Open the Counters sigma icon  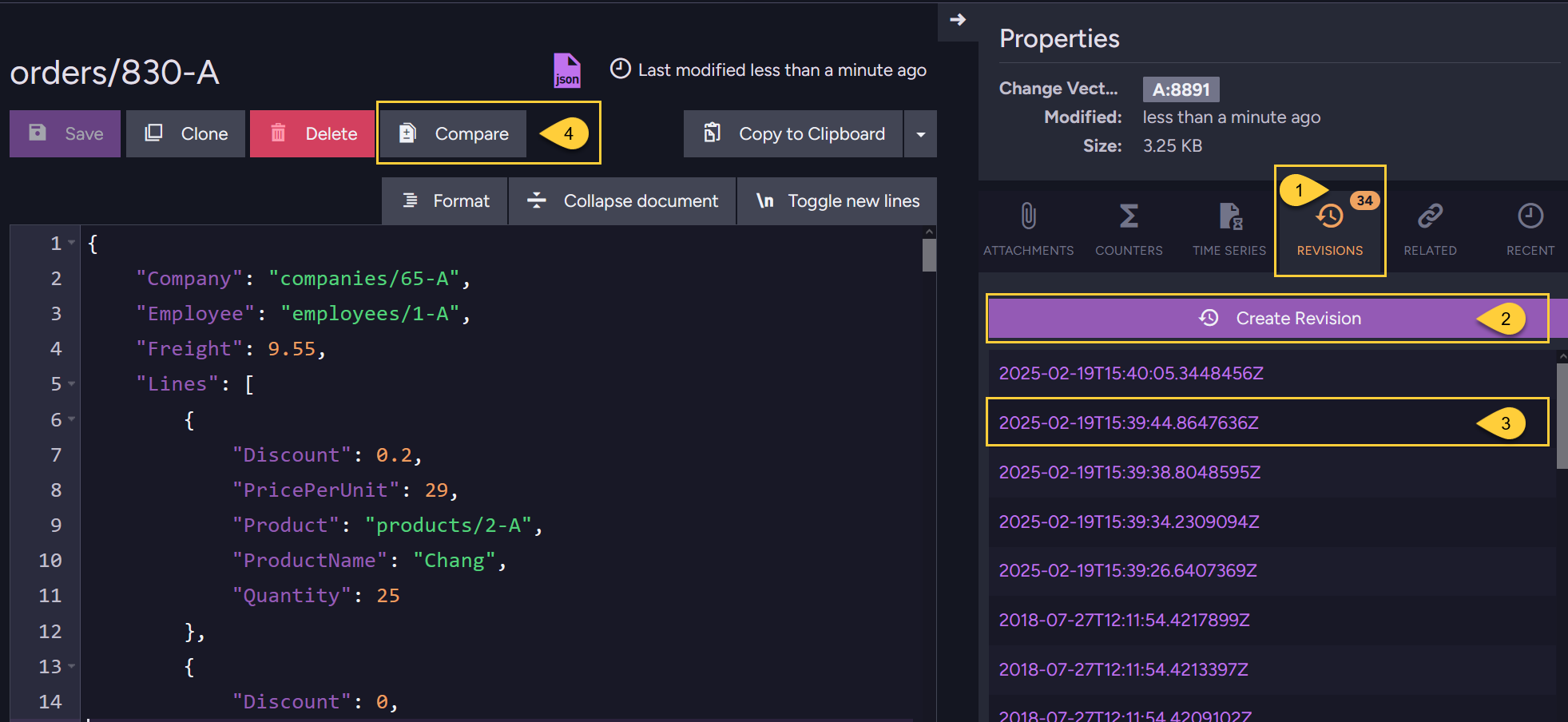pyautogui.click(x=1129, y=216)
